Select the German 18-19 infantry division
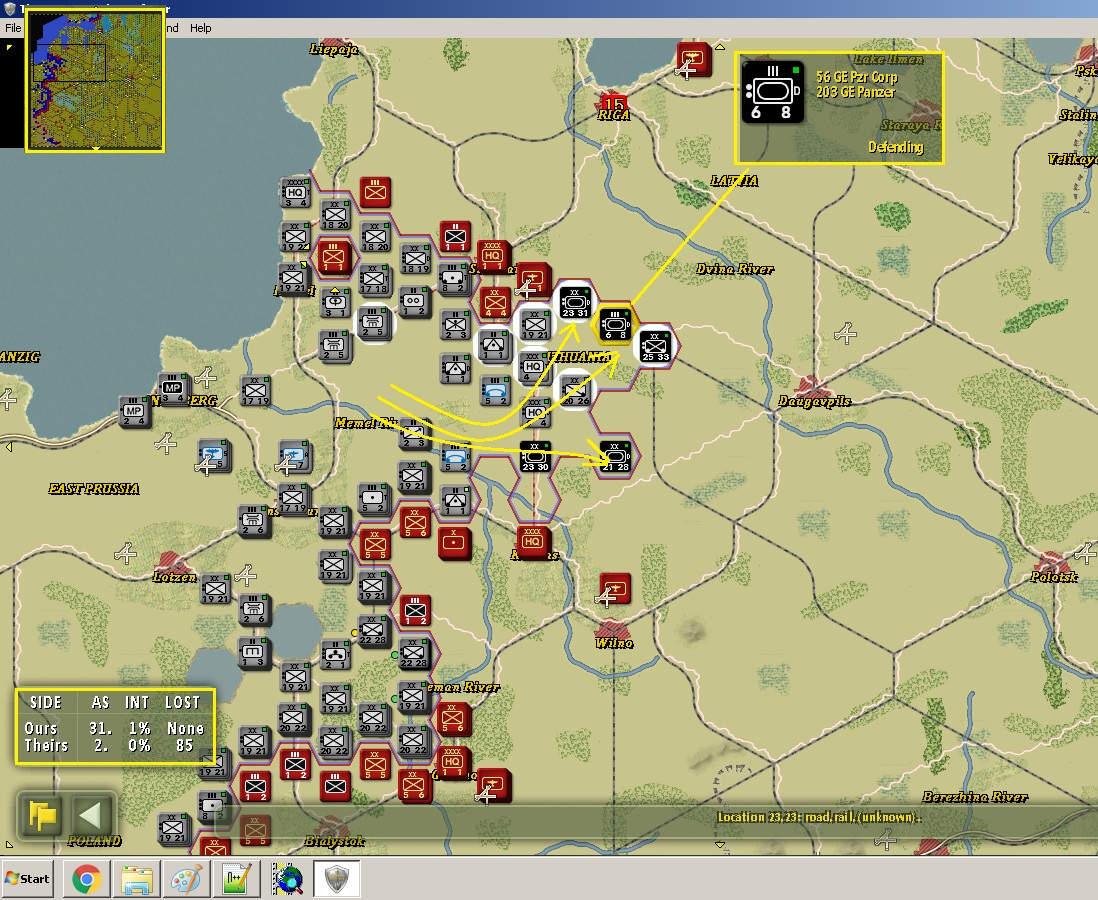1098x900 pixels. tap(415, 260)
